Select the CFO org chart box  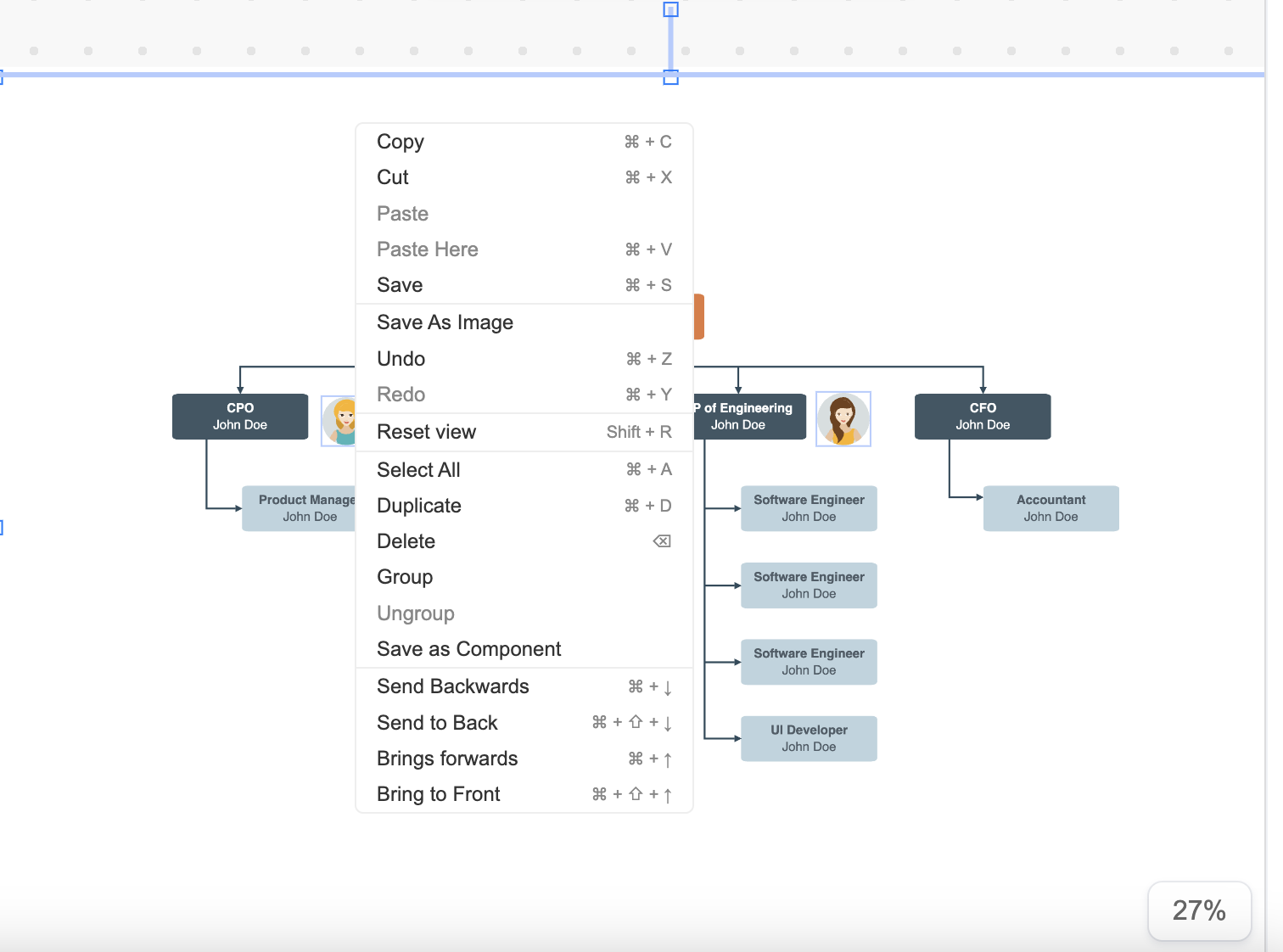click(982, 417)
